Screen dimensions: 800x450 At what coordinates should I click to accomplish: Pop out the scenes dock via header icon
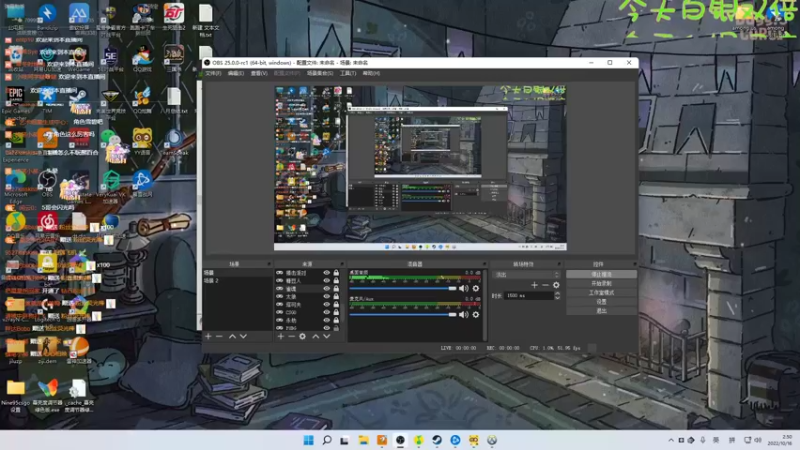coord(269,264)
